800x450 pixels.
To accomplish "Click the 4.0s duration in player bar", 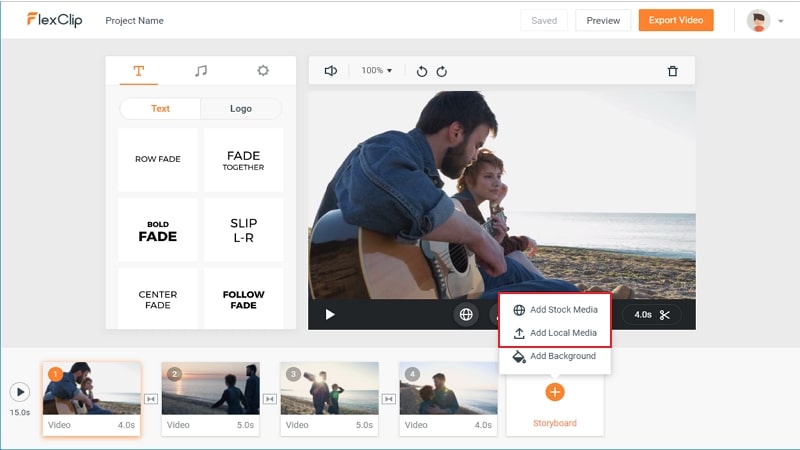I will pyautogui.click(x=642, y=315).
